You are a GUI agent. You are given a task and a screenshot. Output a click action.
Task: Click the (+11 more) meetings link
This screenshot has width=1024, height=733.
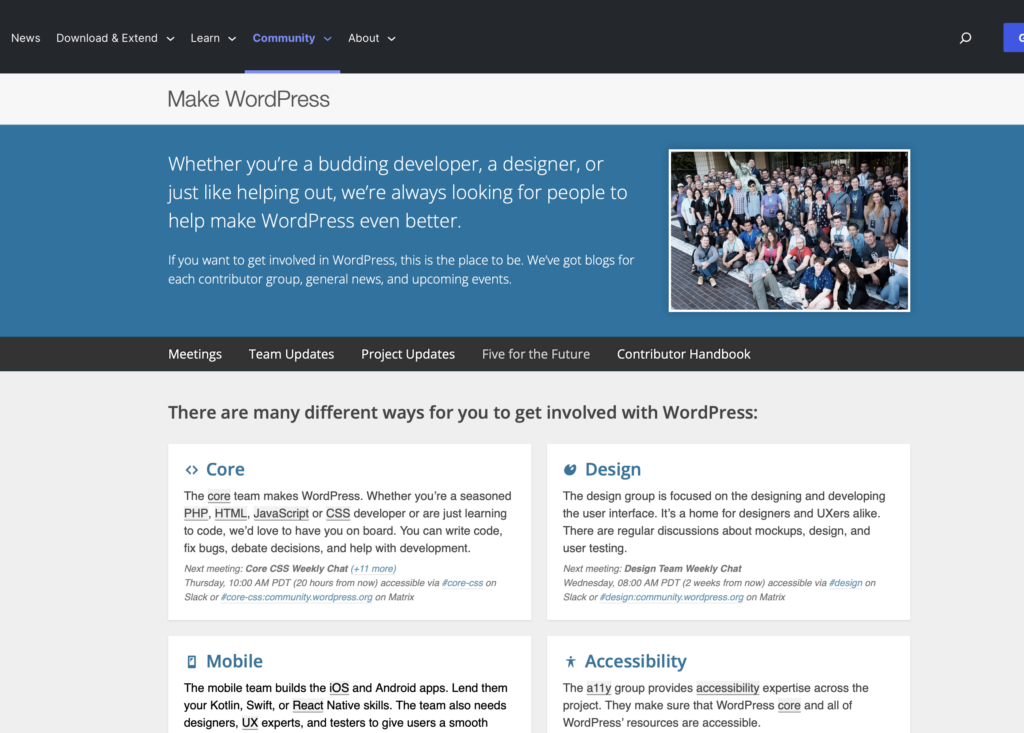point(373,569)
